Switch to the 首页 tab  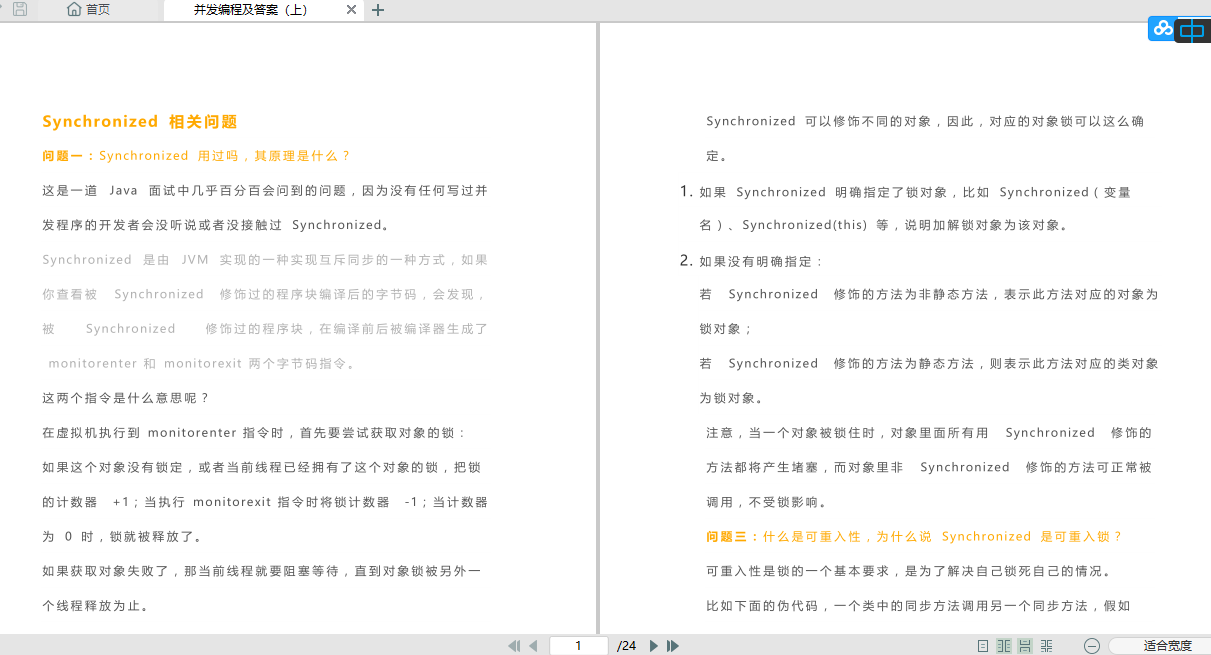(x=90, y=9)
